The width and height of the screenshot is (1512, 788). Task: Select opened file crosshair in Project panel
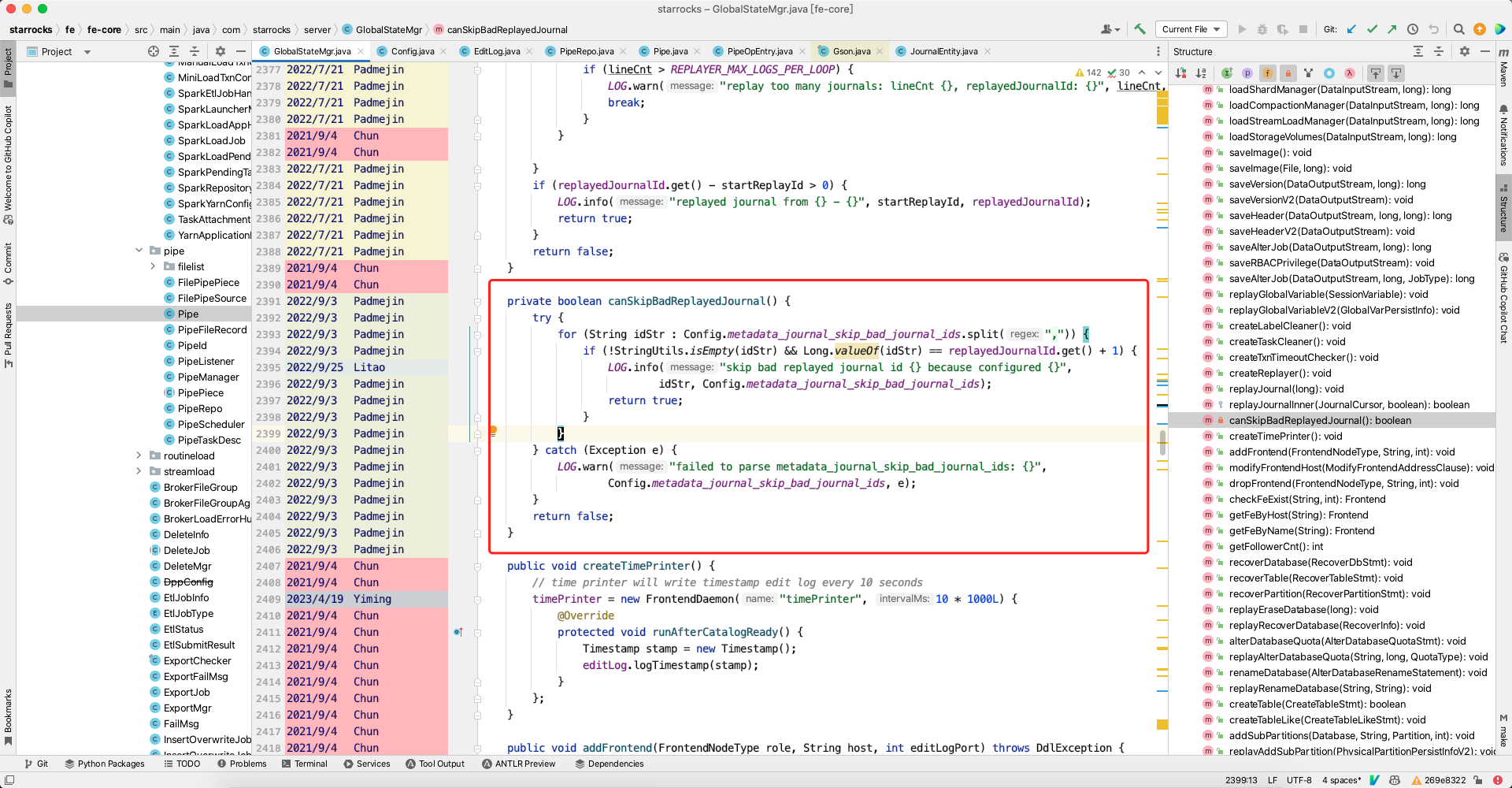click(x=154, y=51)
